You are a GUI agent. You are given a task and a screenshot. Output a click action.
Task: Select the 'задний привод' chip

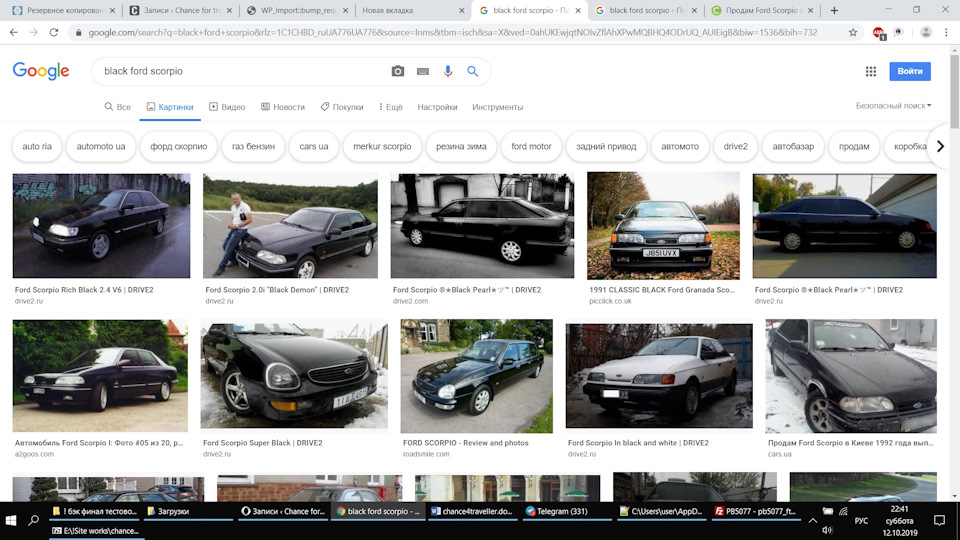[606, 146]
